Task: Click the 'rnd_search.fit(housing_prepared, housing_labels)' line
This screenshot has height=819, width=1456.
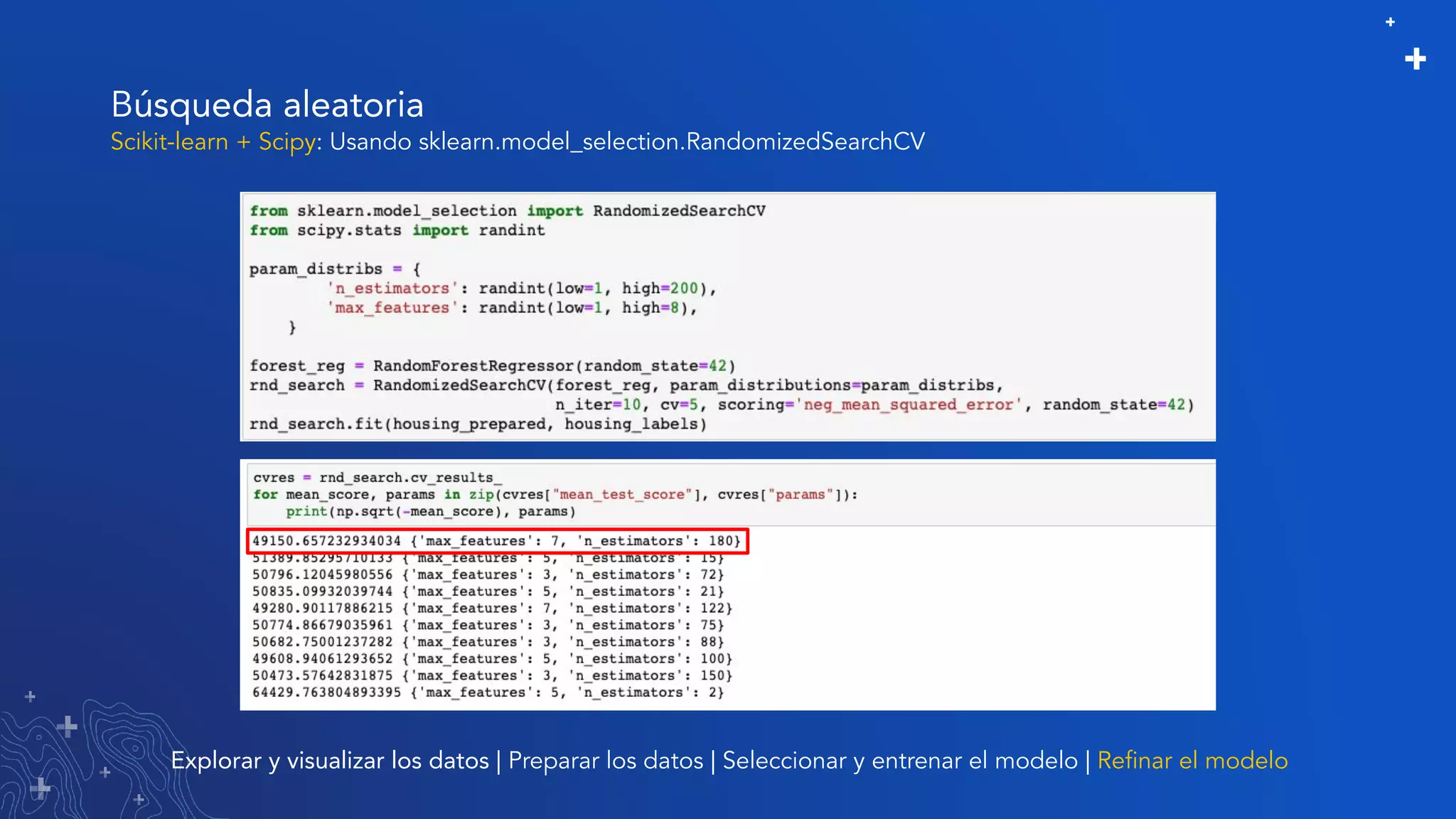Action: click(478, 424)
